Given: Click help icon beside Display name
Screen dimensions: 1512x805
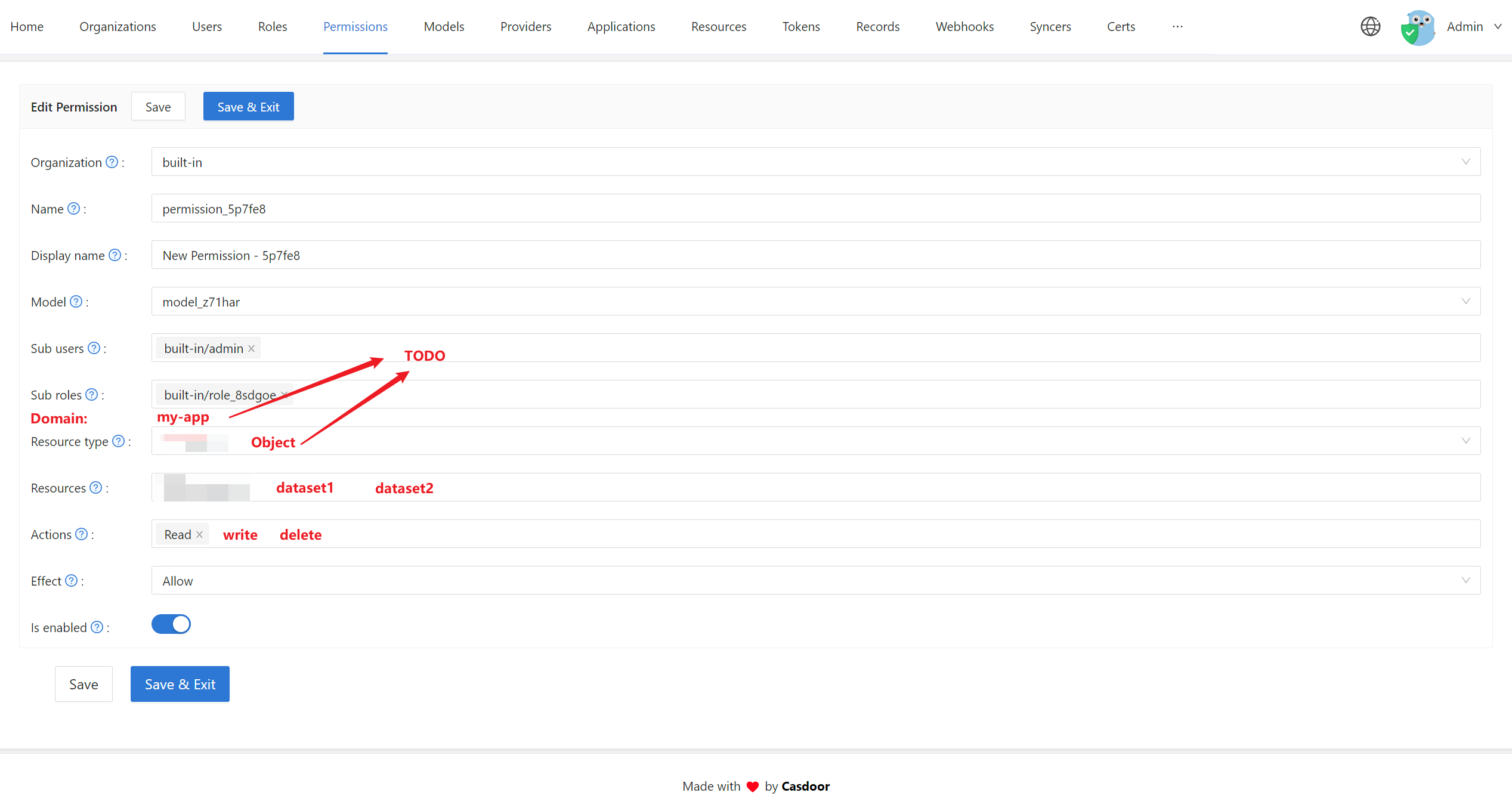Looking at the screenshot, I should tap(115, 255).
